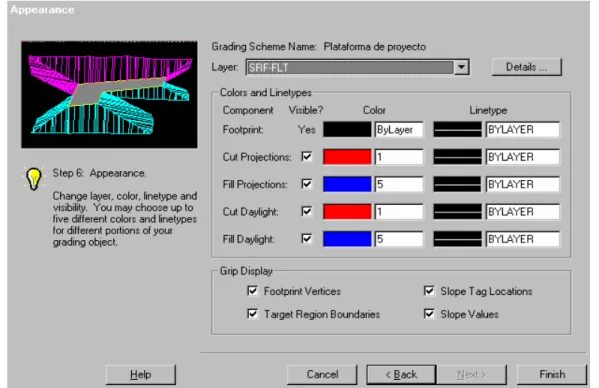
Task: Toggle Fill Projections visibility checkbox
Action: (x=306, y=184)
